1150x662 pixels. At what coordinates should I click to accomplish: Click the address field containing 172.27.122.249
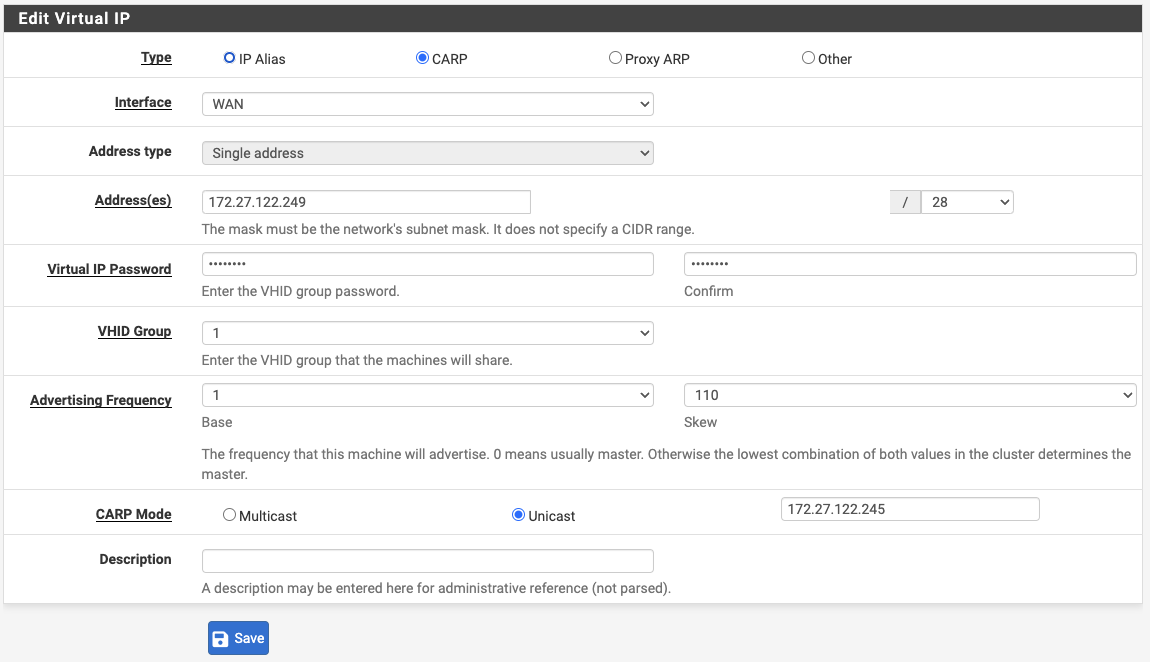click(x=365, y=202)
